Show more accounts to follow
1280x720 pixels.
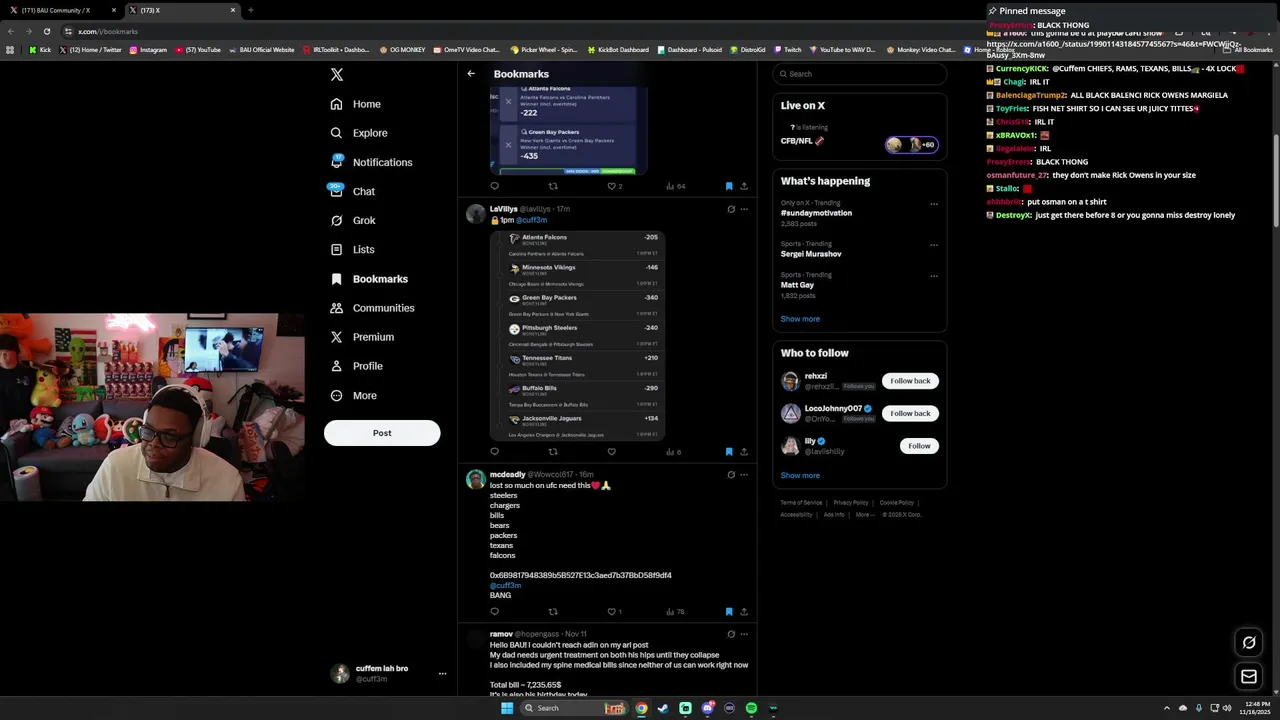[800, 476]
